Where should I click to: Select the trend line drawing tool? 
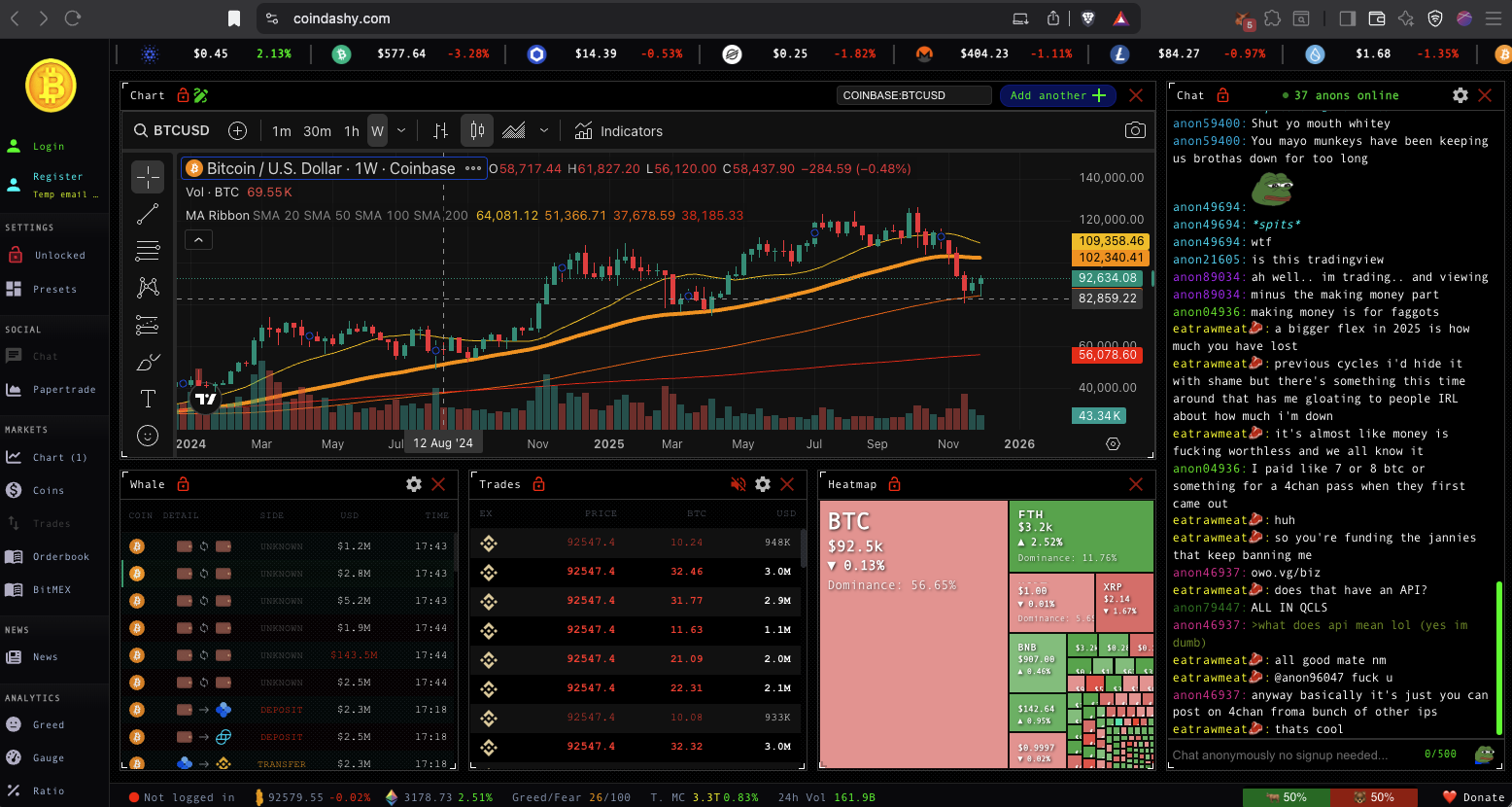(148, 214)
